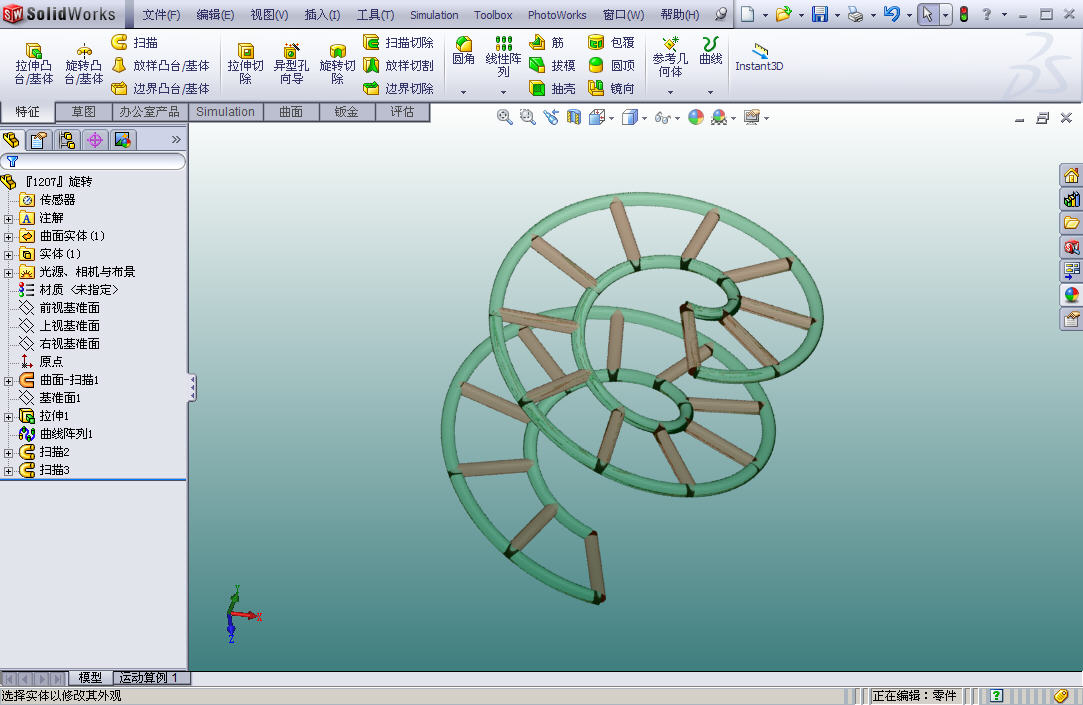The height and width of the screenshot is (705, 1083).
Task: Select the 线性阵列 linear pattern tool
Action: click(504, 57)
